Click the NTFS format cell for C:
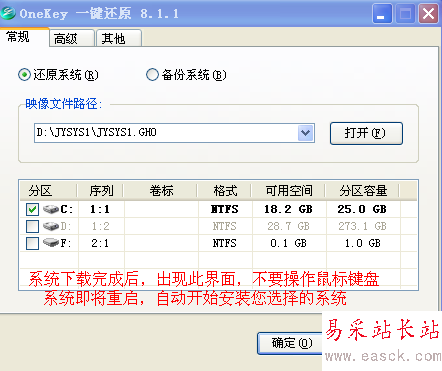This screenshot has width=442, height=371. (225, 209)
